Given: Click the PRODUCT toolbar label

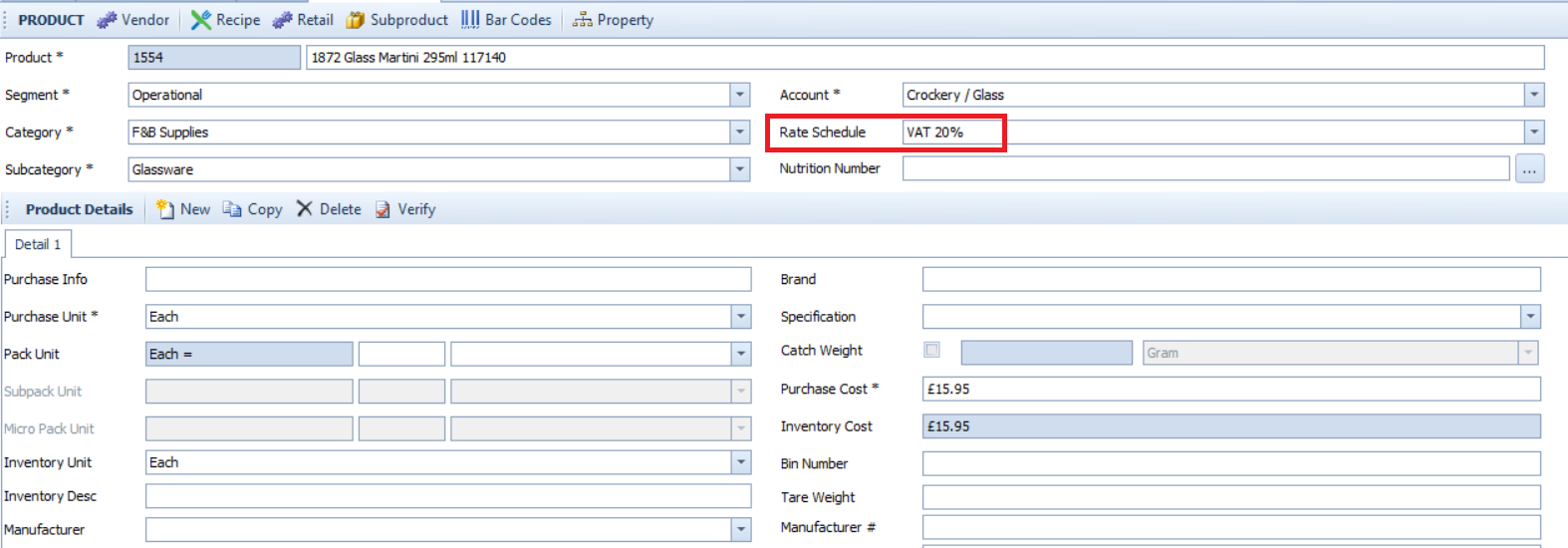Looking at the screenshot, I should pyautogui.click(x=52, y=20).
